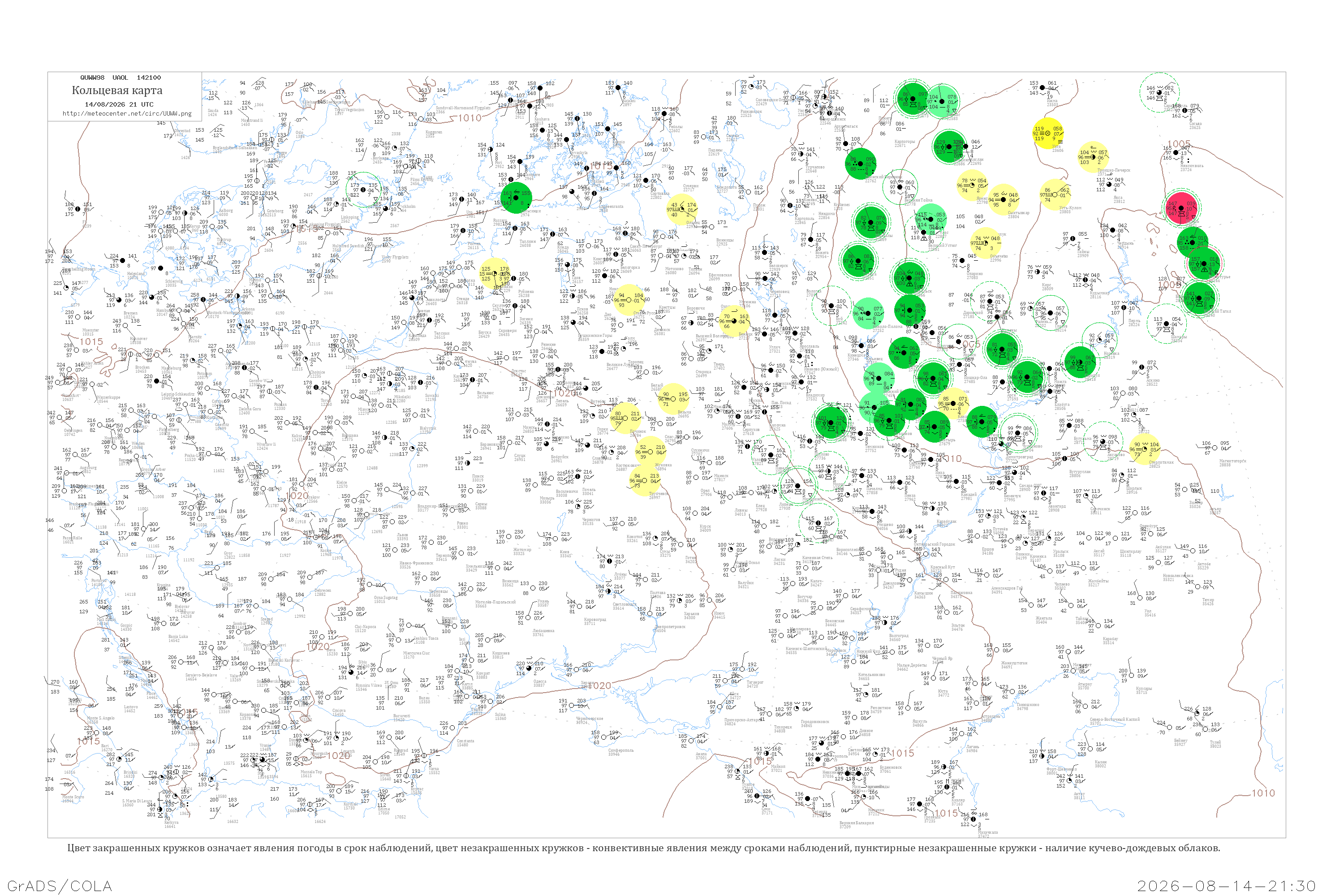Click the 'GrADS/COLA' credit text
The image size is (1344, 896).
pyautogui.click(x=60, y=886)
